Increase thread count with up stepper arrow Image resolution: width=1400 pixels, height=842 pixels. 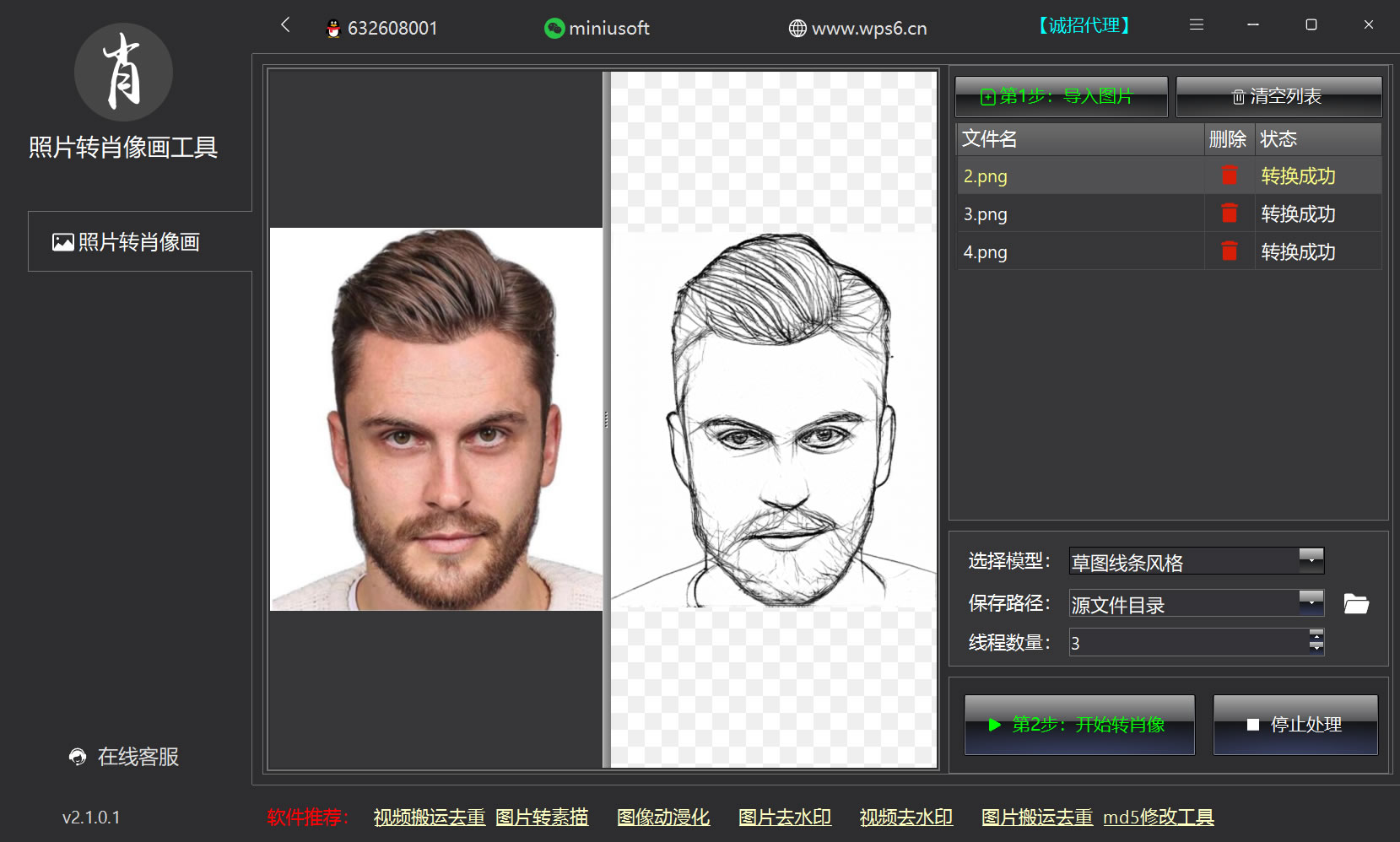[x=1316, y=635]
